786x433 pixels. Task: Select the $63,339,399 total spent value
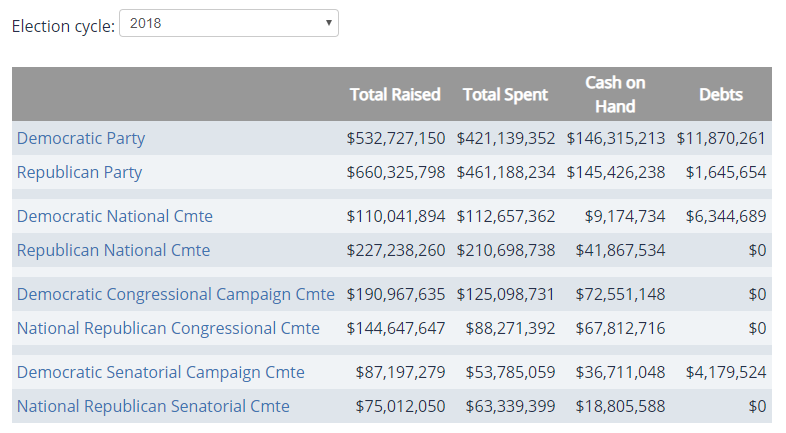(x=510, y=406)
